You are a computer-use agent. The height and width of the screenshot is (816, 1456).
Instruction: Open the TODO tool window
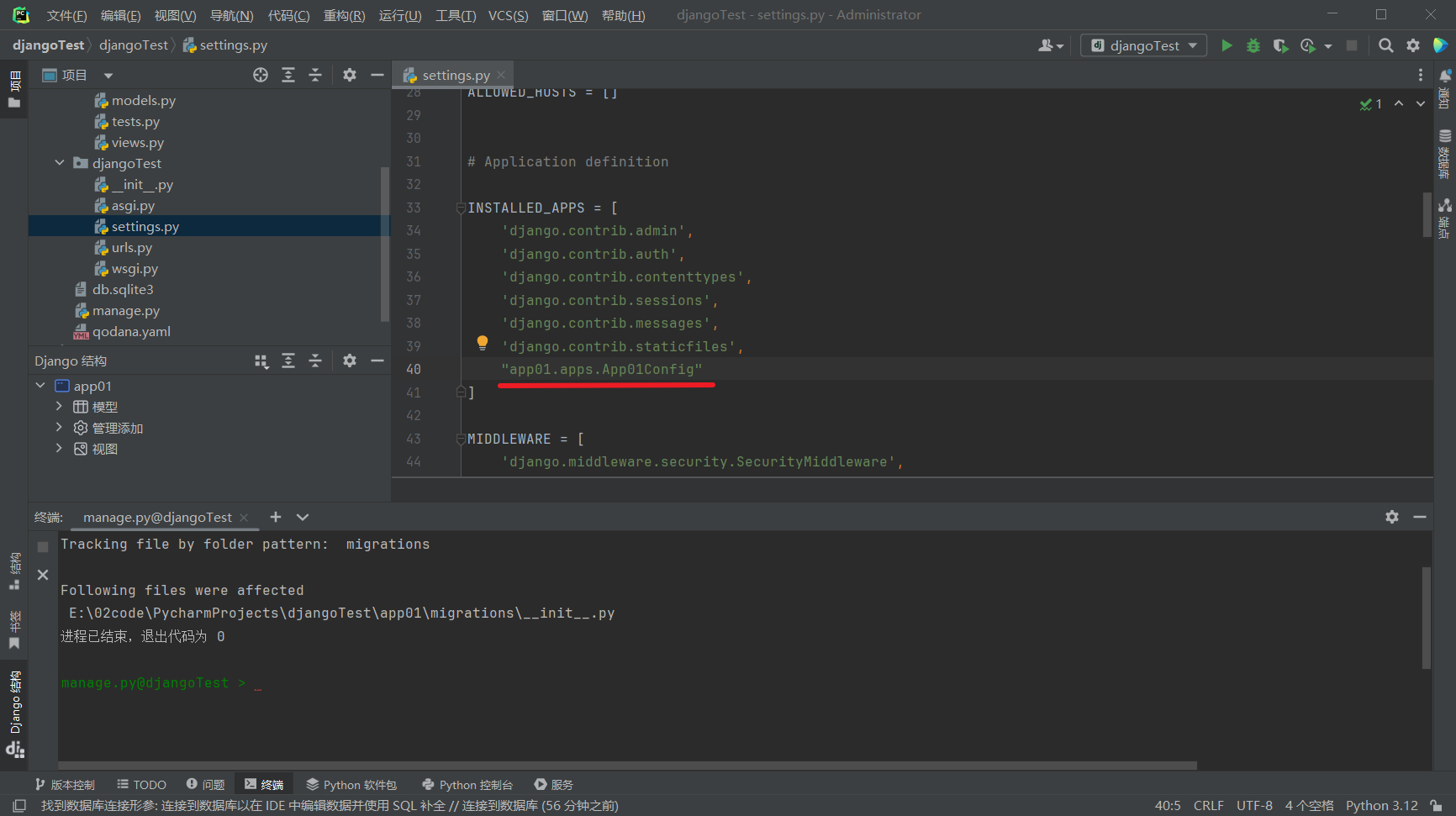click(x=141, y=784)
